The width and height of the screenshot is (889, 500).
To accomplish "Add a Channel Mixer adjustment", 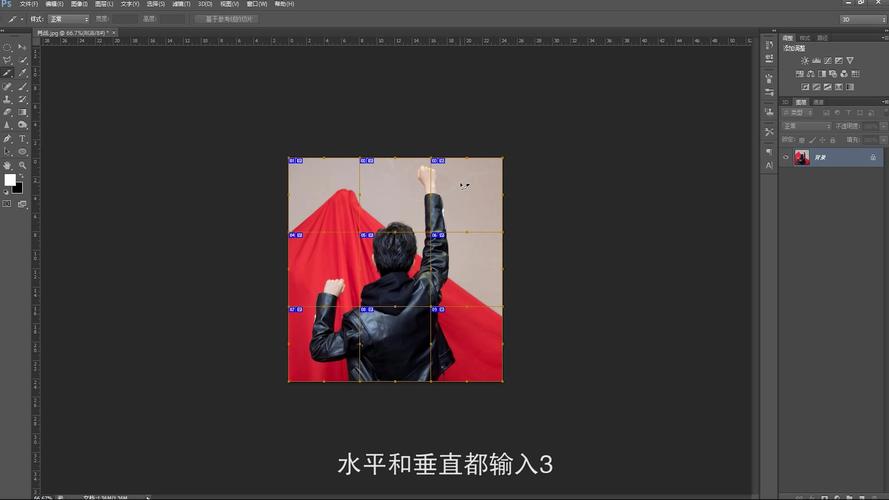I will point(844,74).
